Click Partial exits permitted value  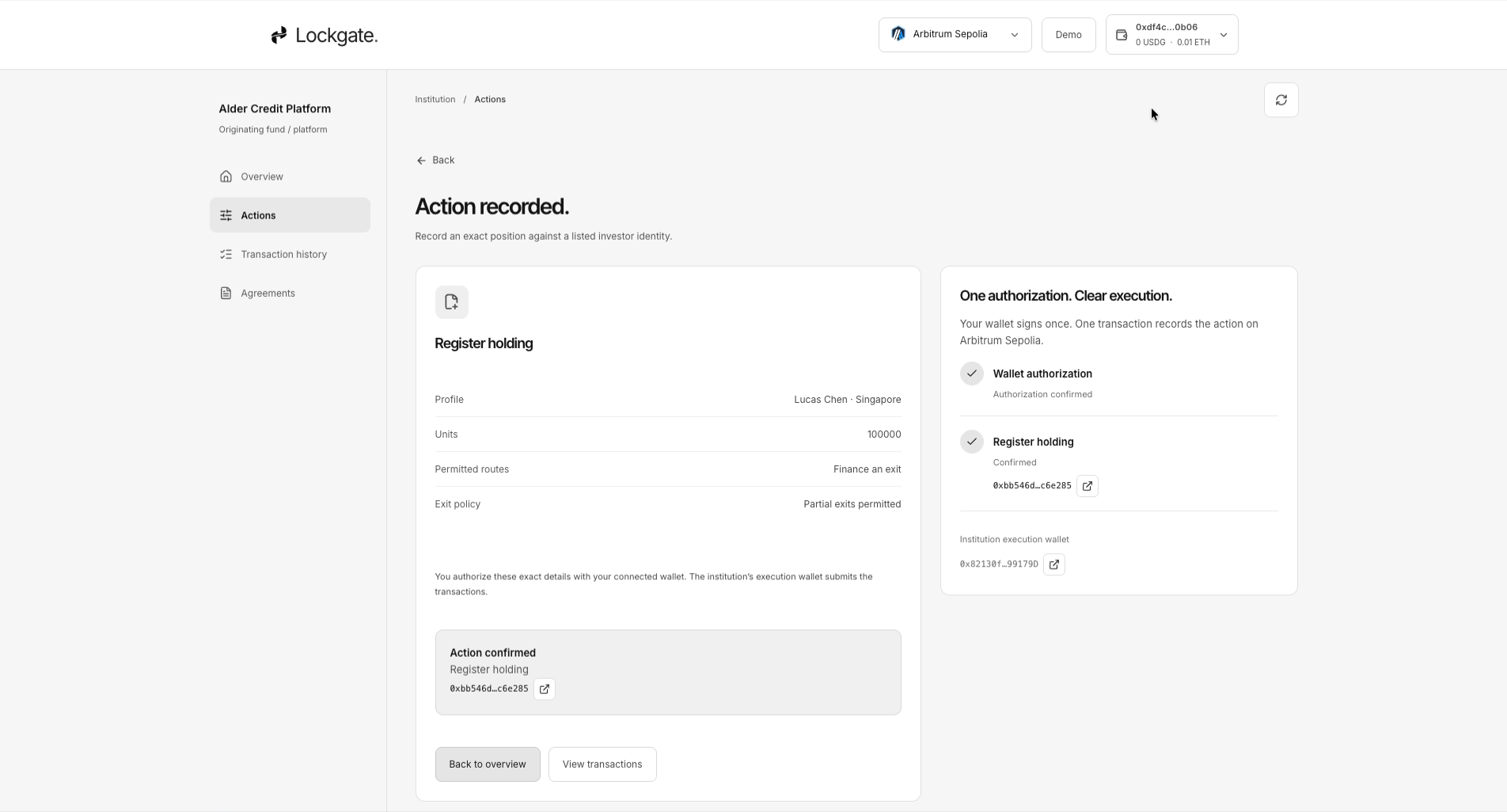coord(852,504)
